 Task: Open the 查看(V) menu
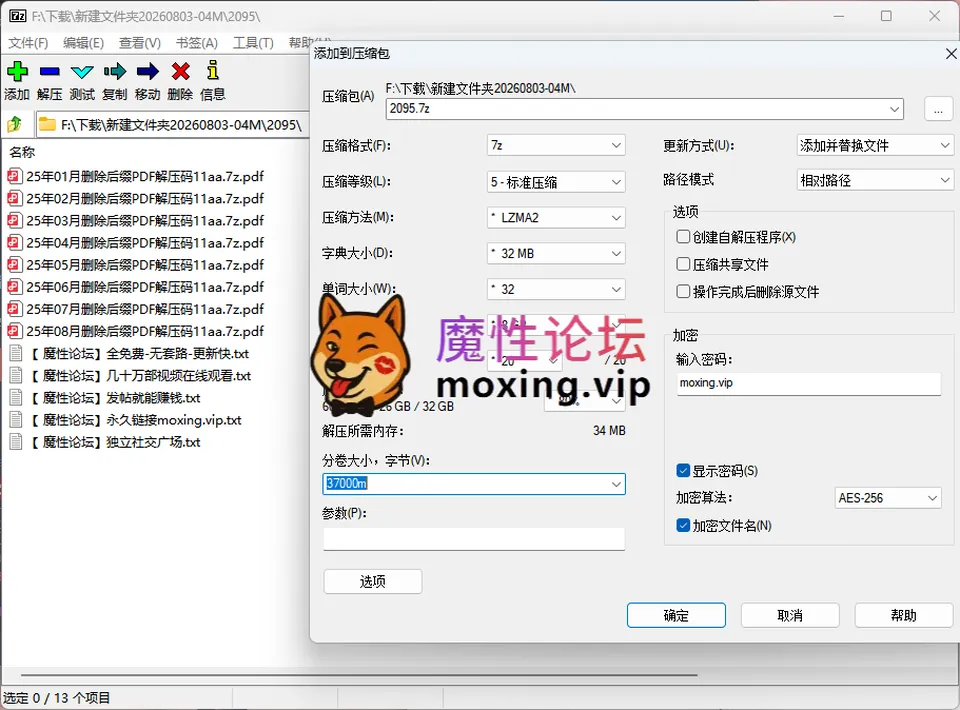(x=140, y=43)
